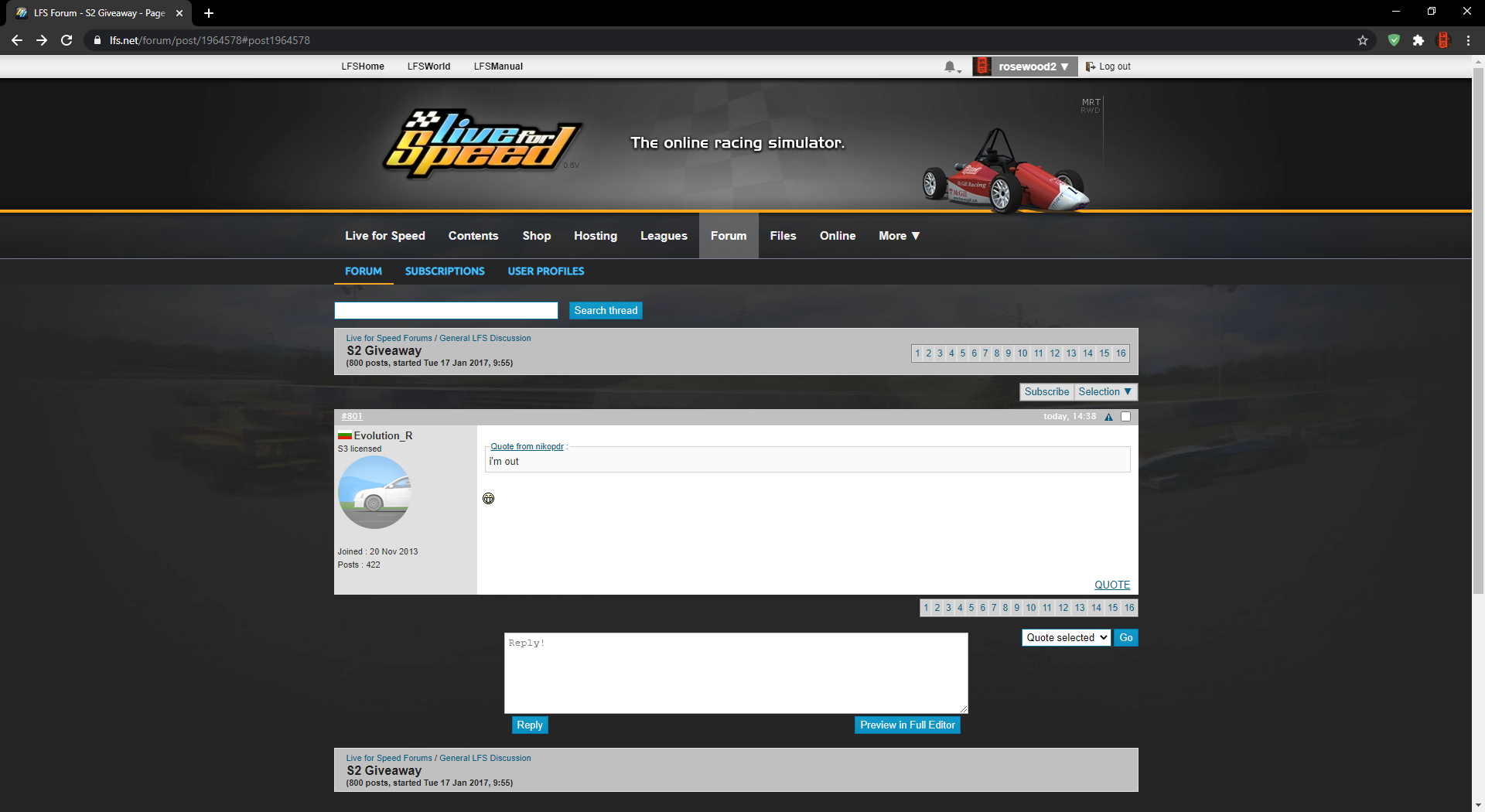Open the Quote selected dropdown
The height and width of the screenshot is (812, 1485).
(x=1067, y=638)
